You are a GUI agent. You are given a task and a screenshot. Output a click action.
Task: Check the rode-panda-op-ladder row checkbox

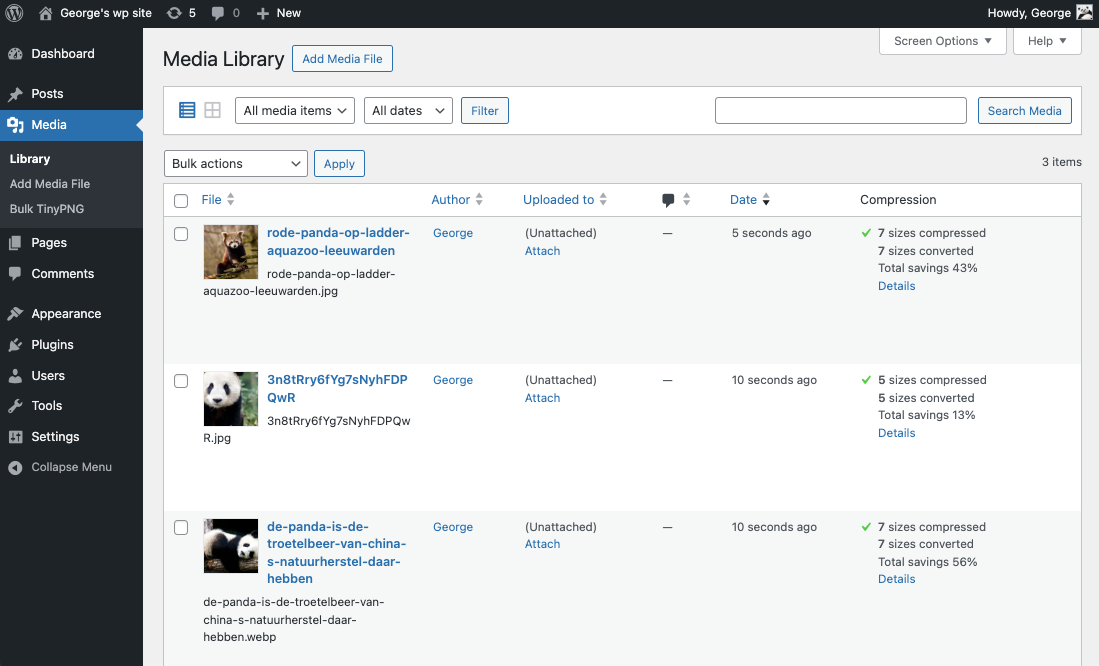(x=181, y=234)
